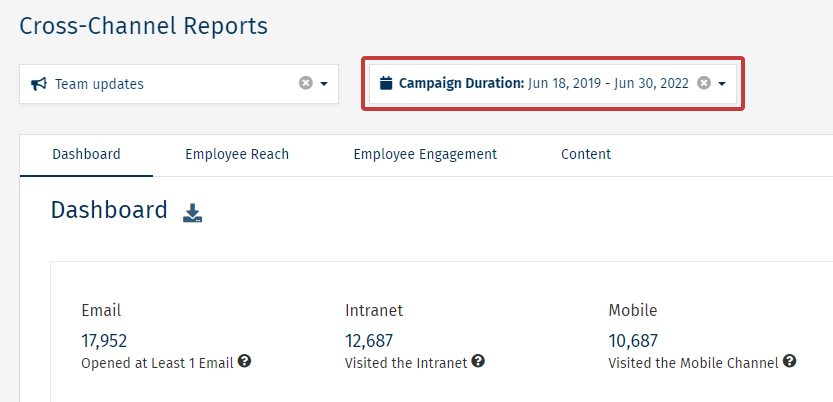Screen dimensions: 833x402
Task: Click the Email count 17,952
Action: [x=104, y=340]
